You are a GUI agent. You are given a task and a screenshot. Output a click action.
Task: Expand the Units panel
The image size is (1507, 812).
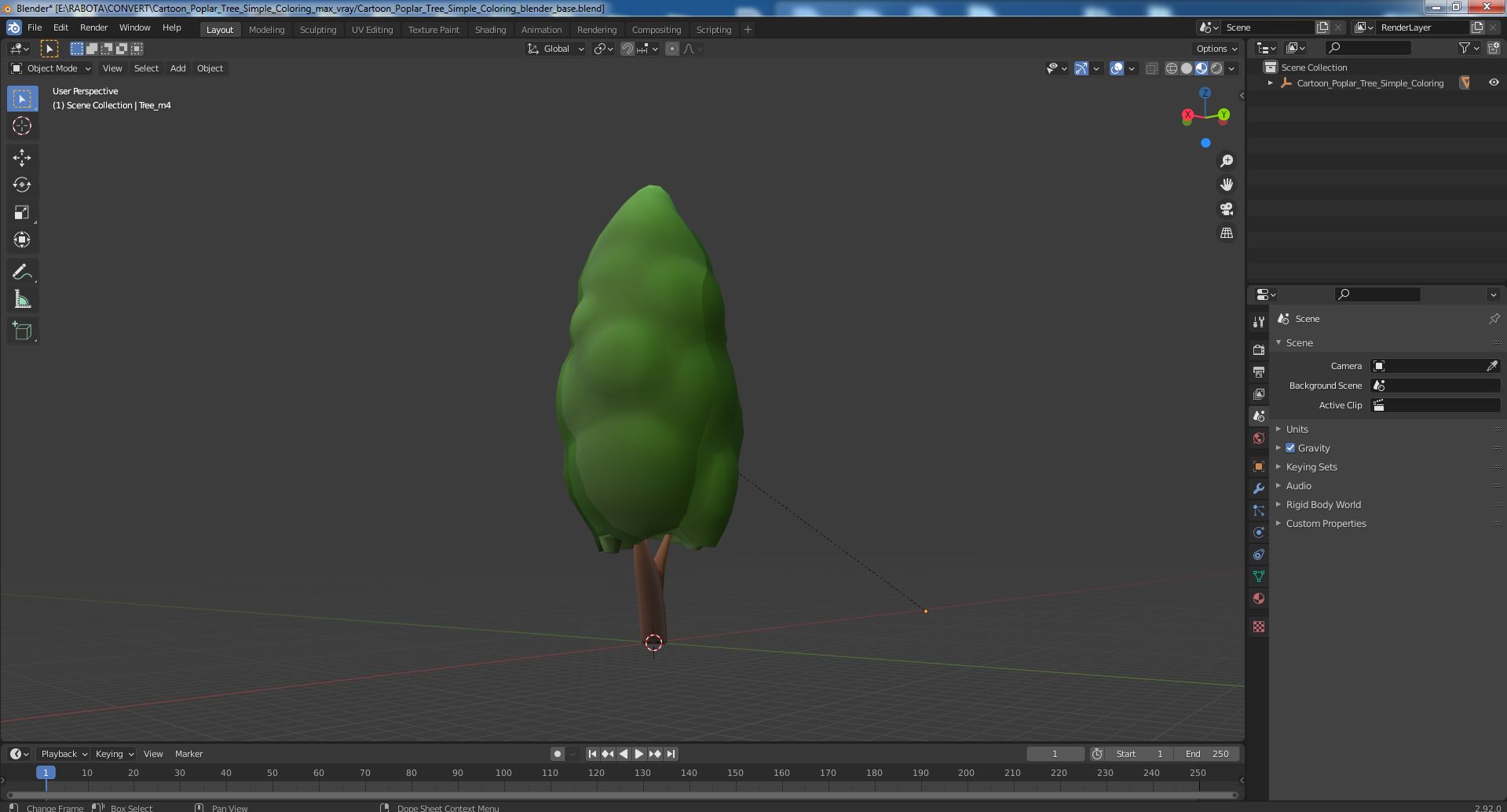click(x=1297, y=429)
